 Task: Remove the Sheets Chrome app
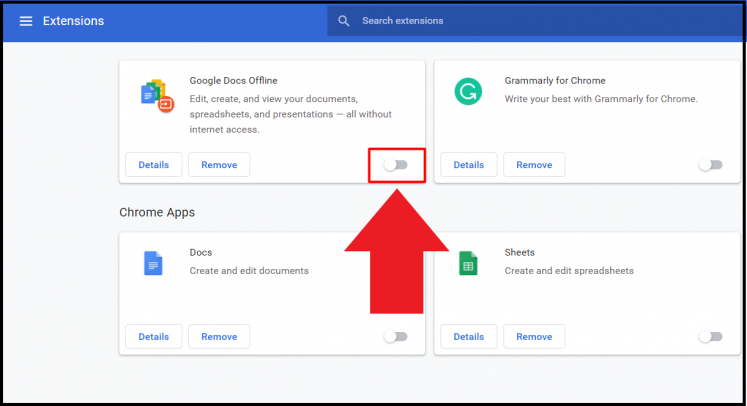534,337
